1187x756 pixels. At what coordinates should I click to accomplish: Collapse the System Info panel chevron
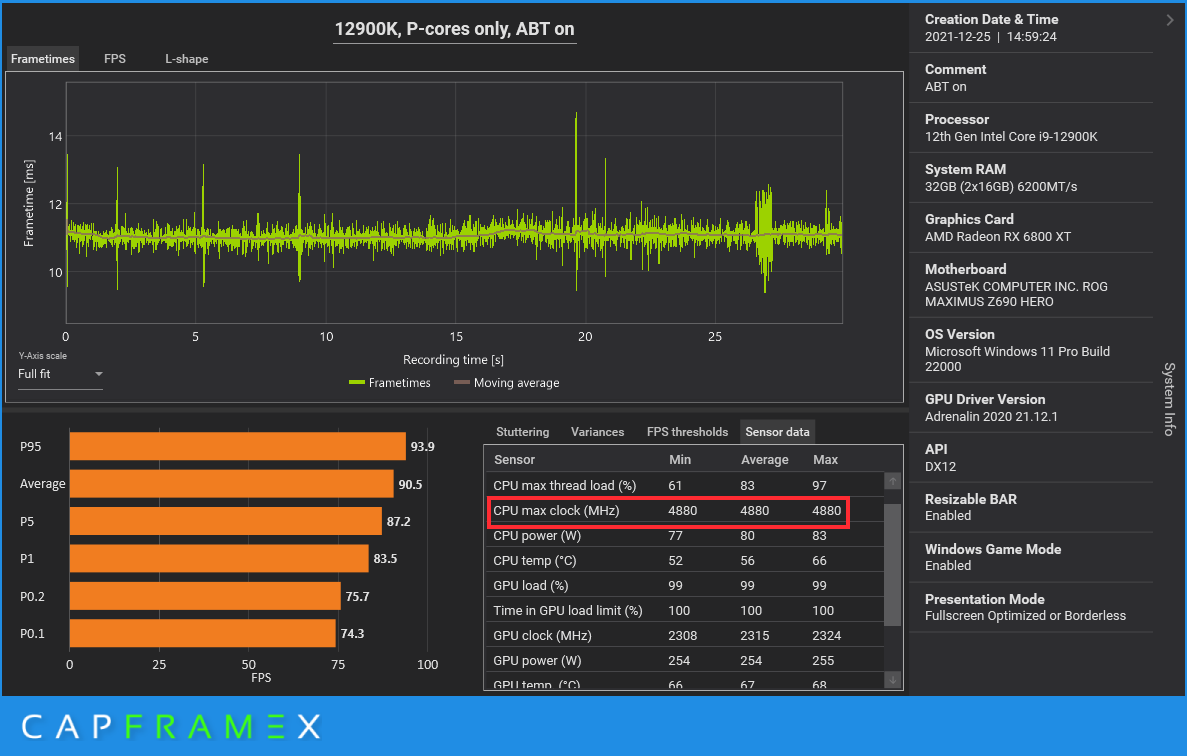pyautogui.click(x=1170, y=20)
